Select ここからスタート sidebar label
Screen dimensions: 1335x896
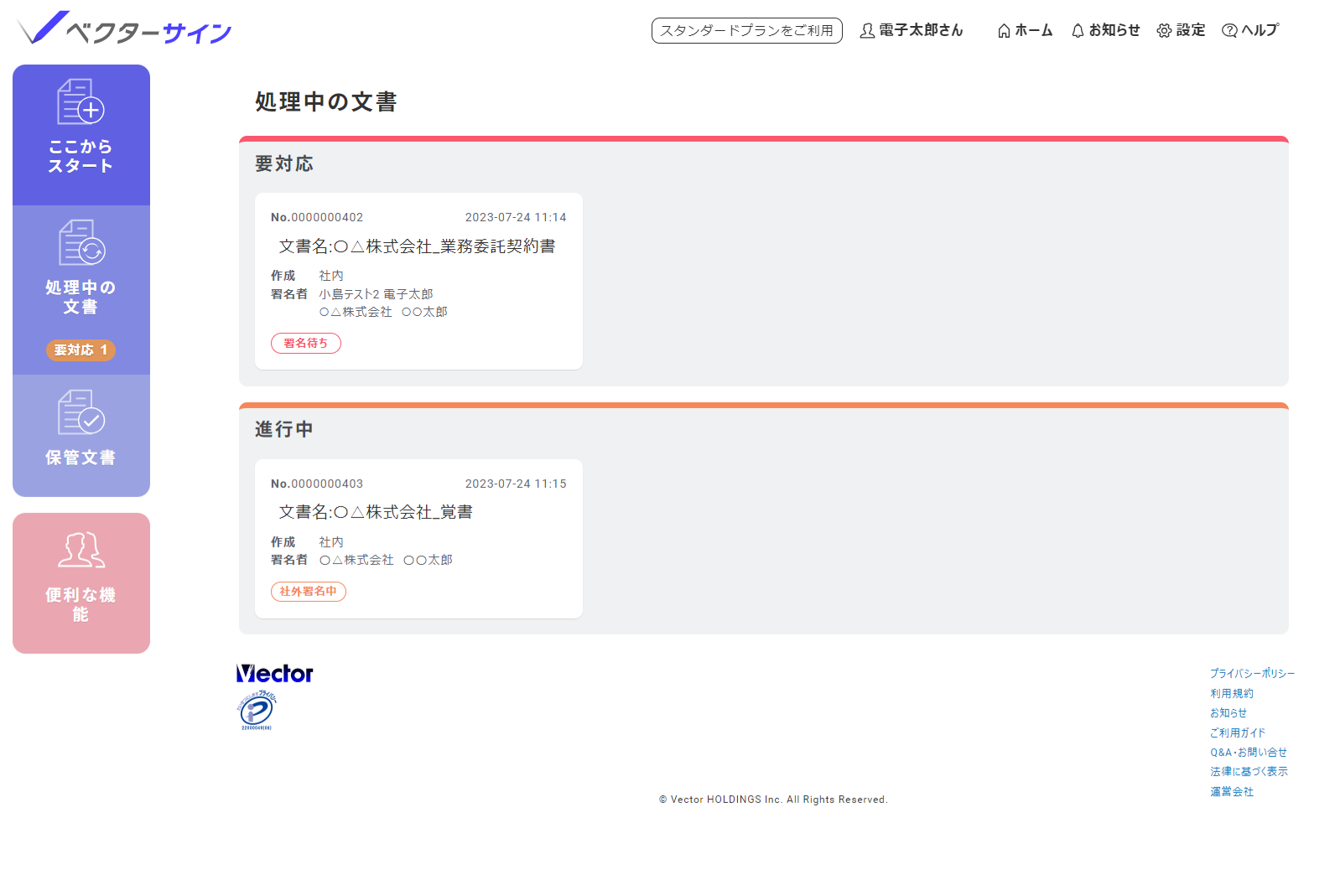(81, 156)
